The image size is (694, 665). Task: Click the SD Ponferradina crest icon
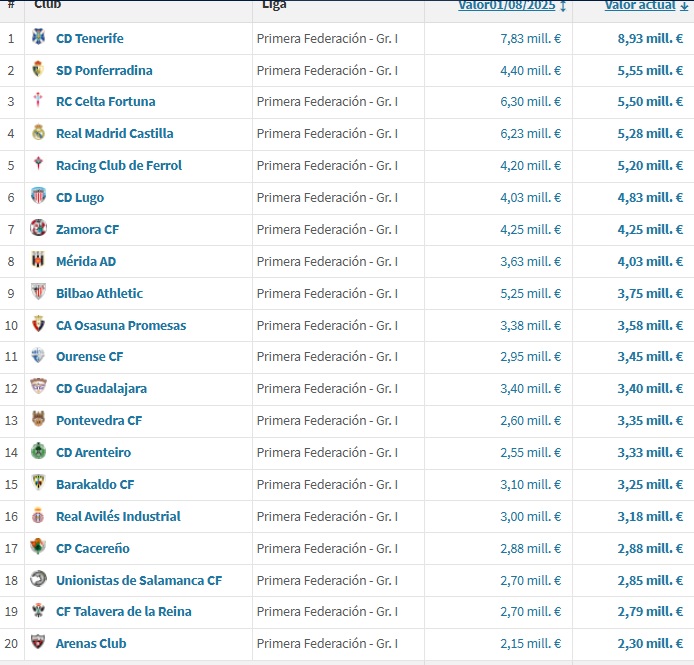click(38, 70)
